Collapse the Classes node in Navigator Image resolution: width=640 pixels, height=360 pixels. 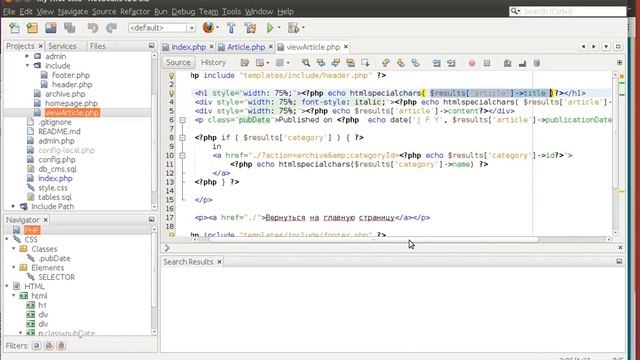(13, 249)
